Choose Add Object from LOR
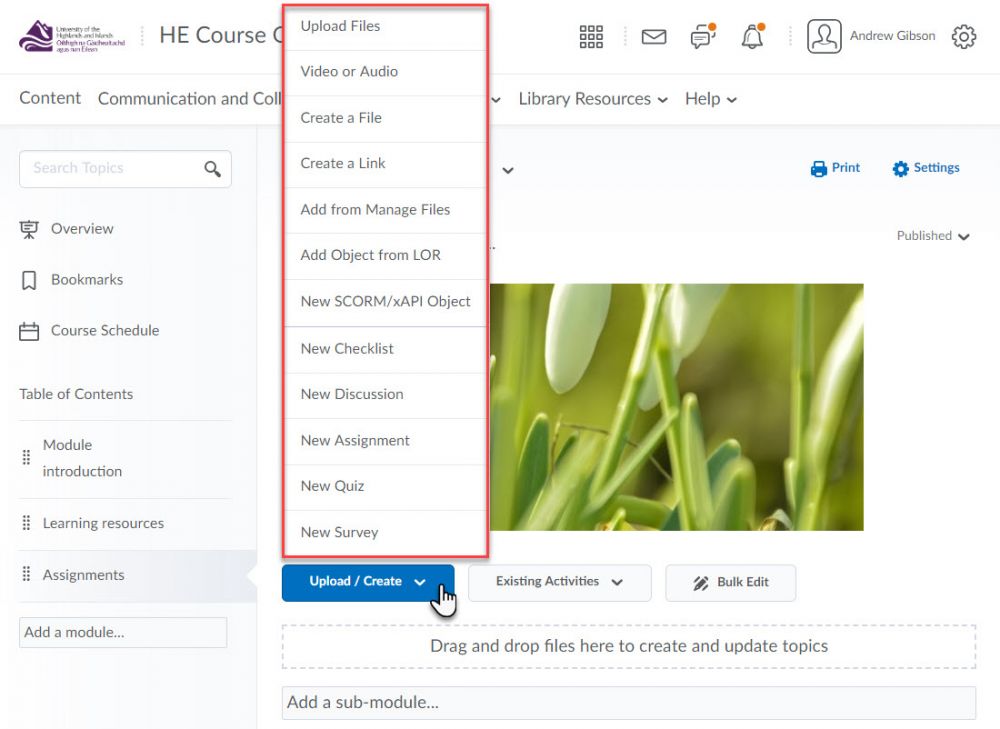This screenshot has height=729, width=1000. (x=385, y=255)
